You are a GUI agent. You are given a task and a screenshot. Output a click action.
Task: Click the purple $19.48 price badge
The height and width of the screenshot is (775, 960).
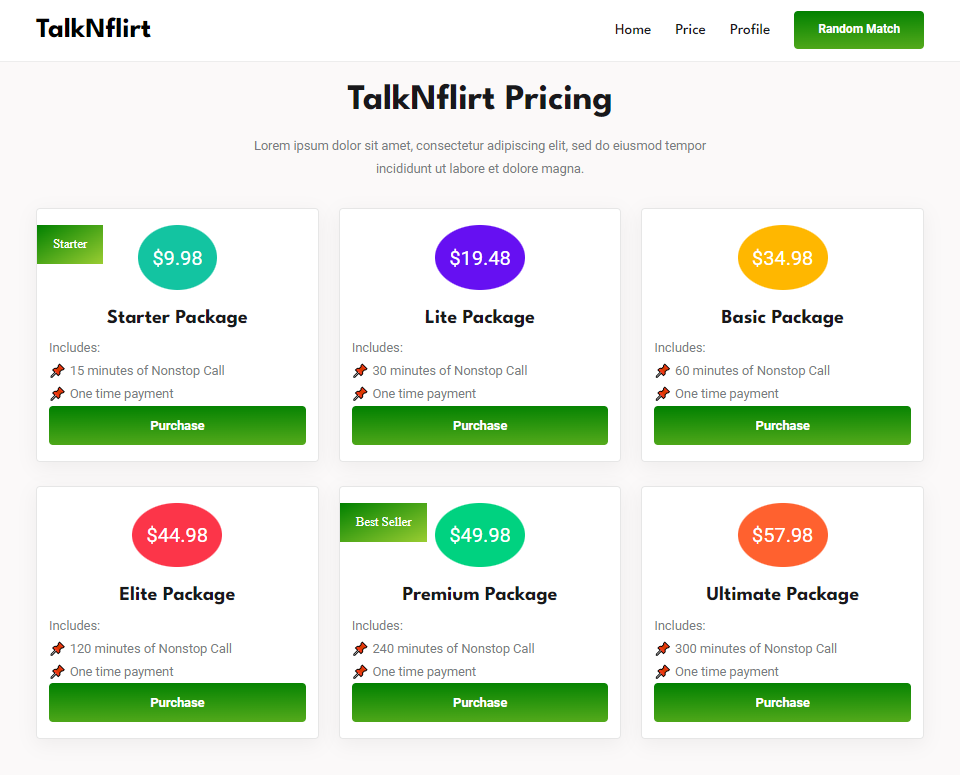click(x=480, y=257)
